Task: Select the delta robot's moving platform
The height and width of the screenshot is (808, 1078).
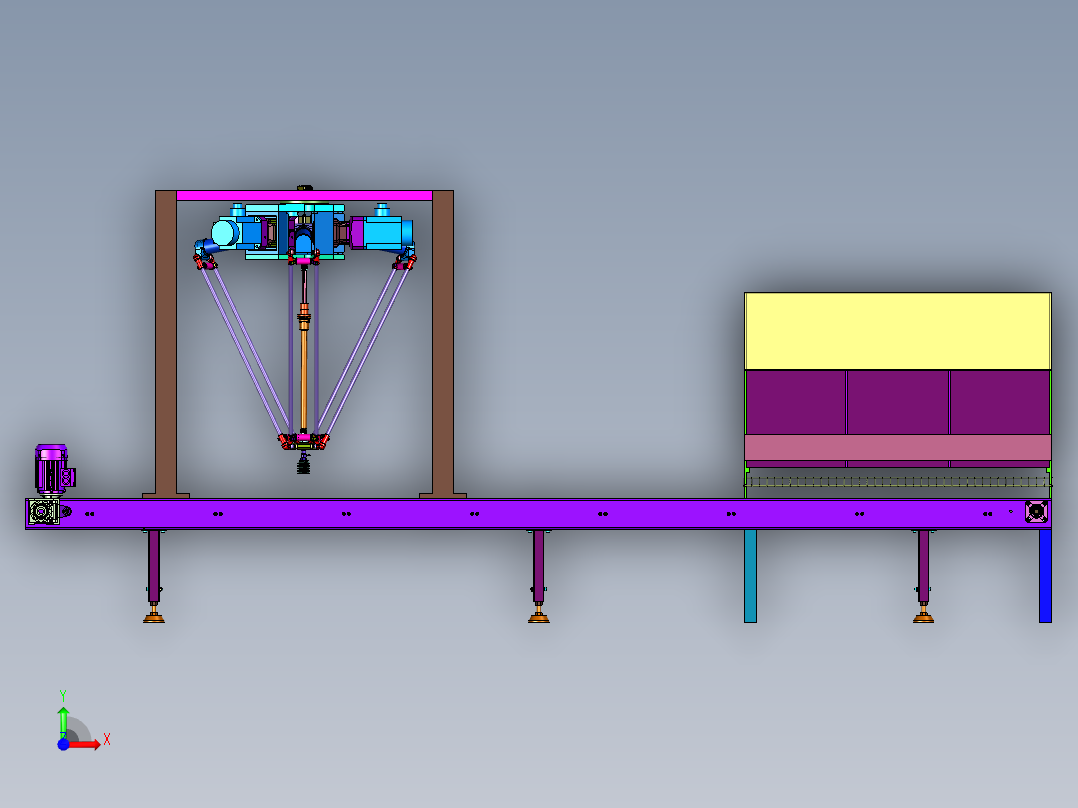Action: [303, 441]
